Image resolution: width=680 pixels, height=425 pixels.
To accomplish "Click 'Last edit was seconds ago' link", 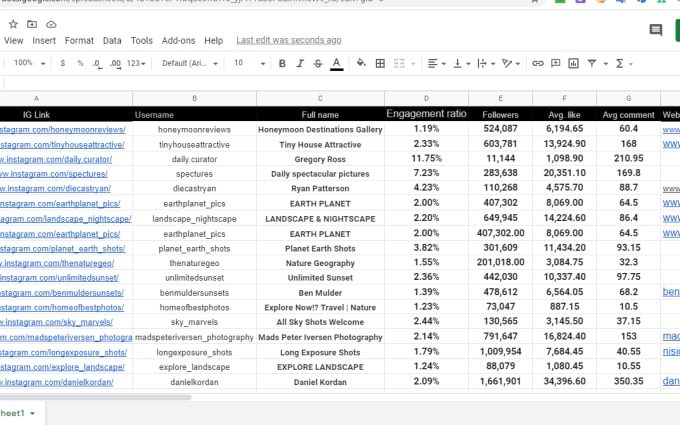I will click(x=288, y=40).
